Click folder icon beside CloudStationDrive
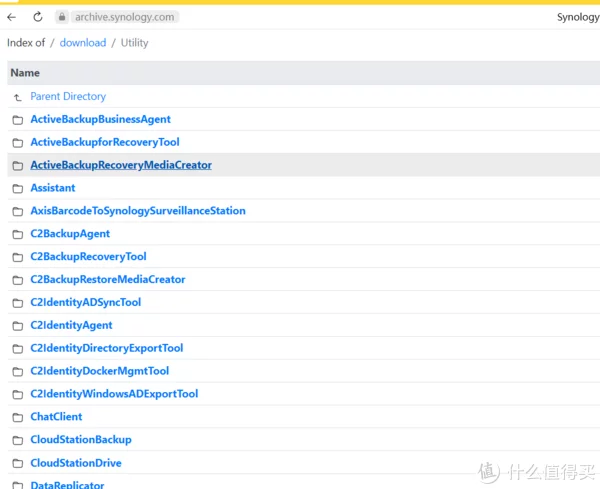The width and height of the screenshot is (600, 489). click(18, 464)
